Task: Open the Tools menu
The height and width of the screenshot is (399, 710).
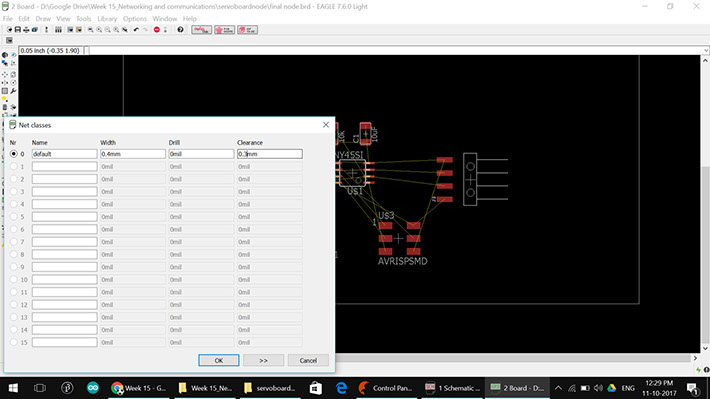Action: [83, 19]
